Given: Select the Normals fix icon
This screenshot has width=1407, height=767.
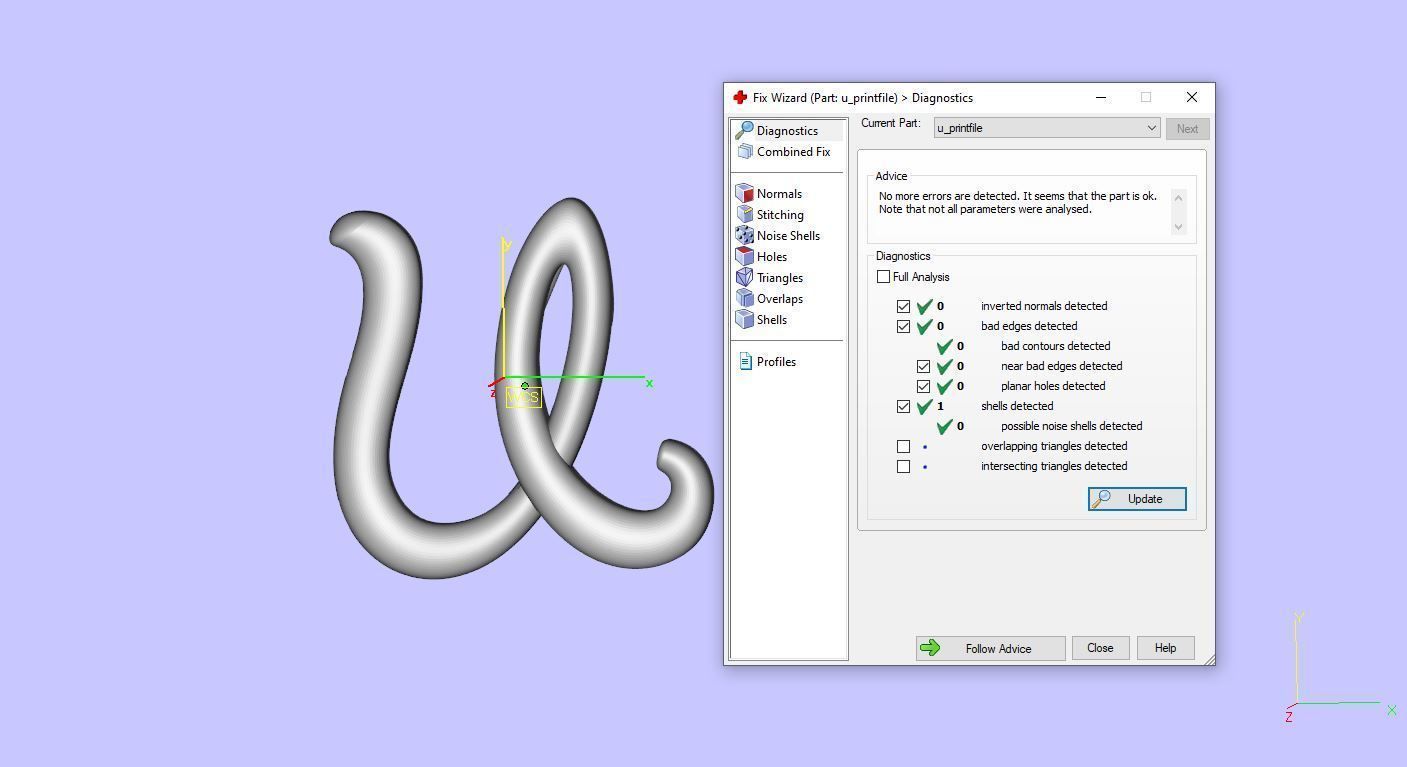Looking at the screenshot, I should coord(744,194).
